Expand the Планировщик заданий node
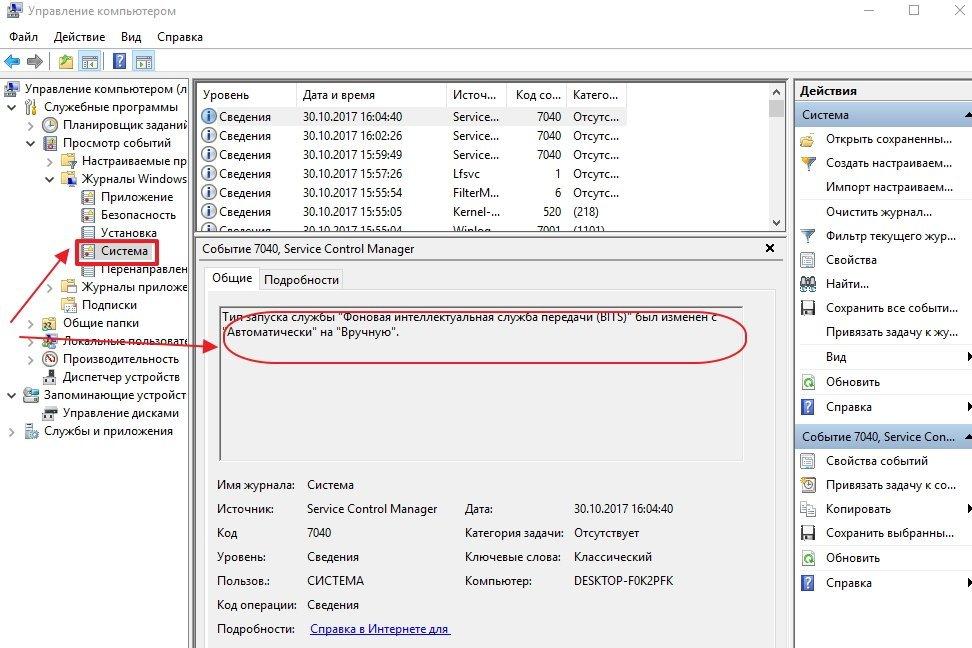 tap(30, 125)
